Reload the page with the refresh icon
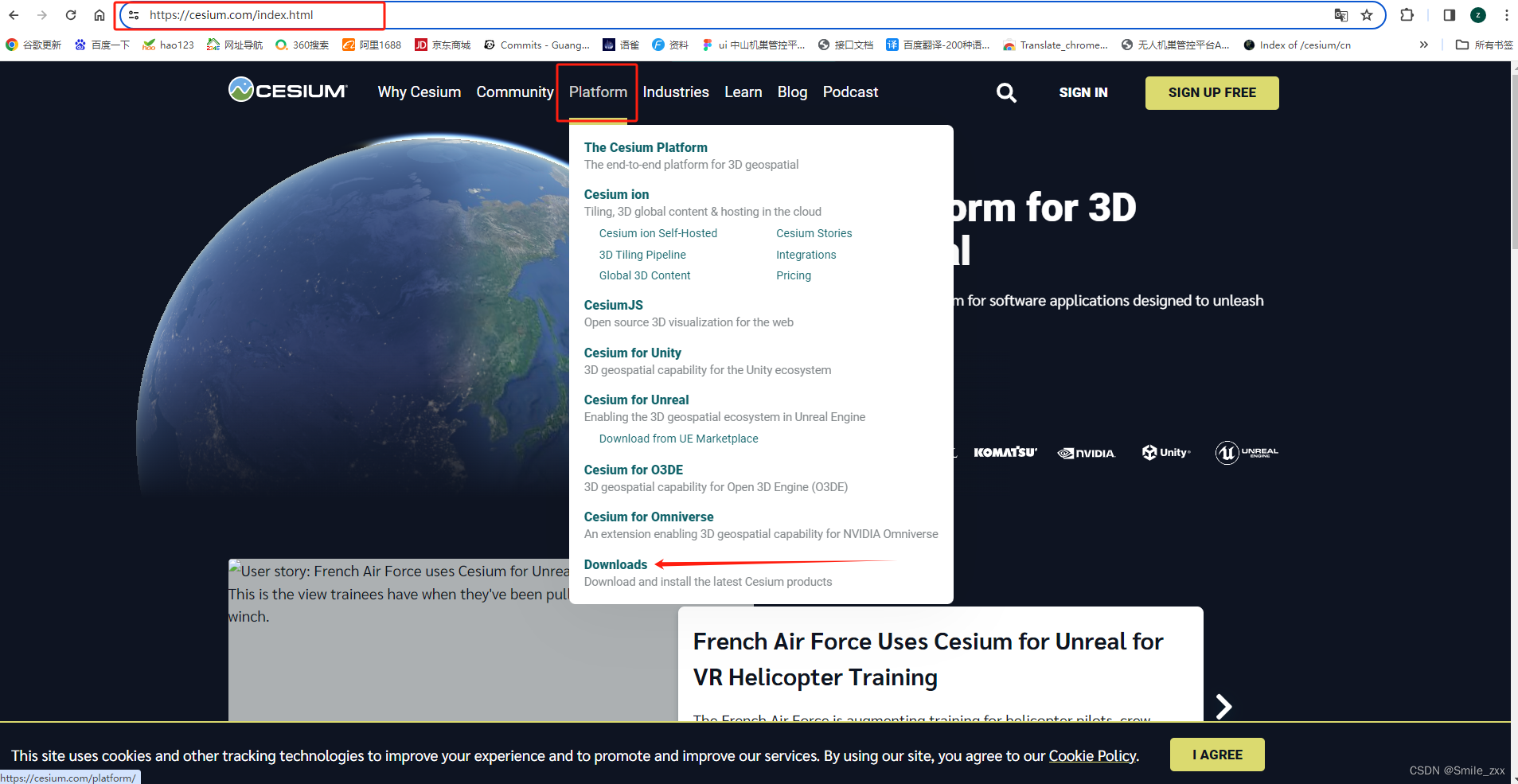 (71, 15)
